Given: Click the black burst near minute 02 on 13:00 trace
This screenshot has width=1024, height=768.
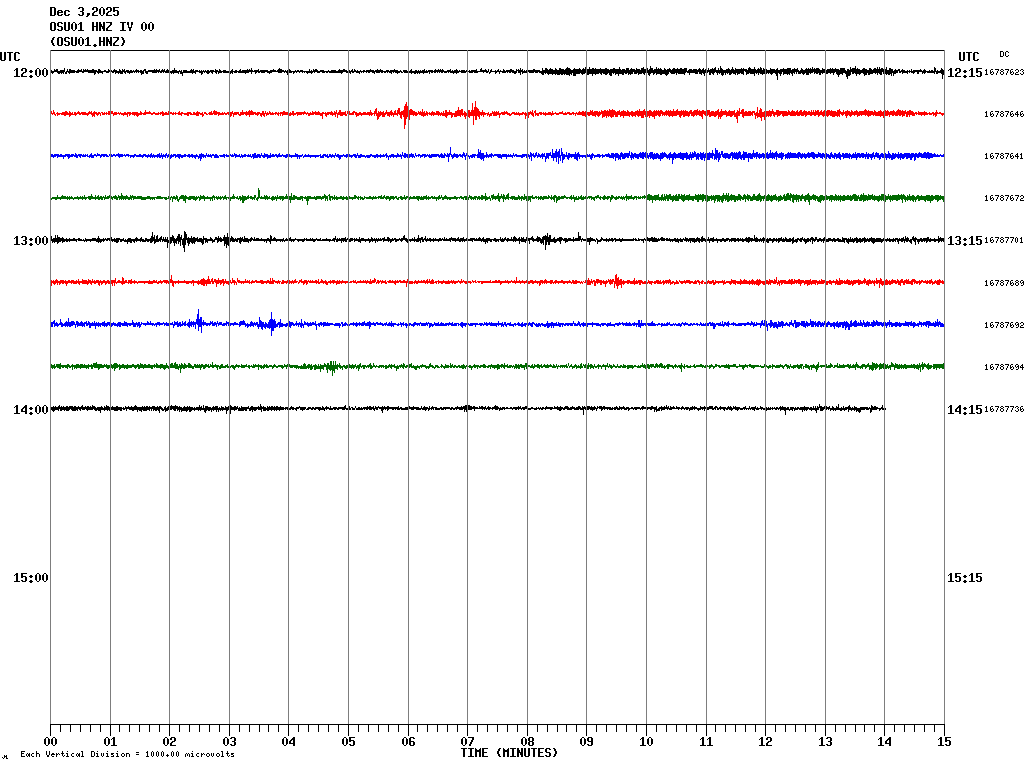Looking at the screenshot, I should click(x=181, y=240).
